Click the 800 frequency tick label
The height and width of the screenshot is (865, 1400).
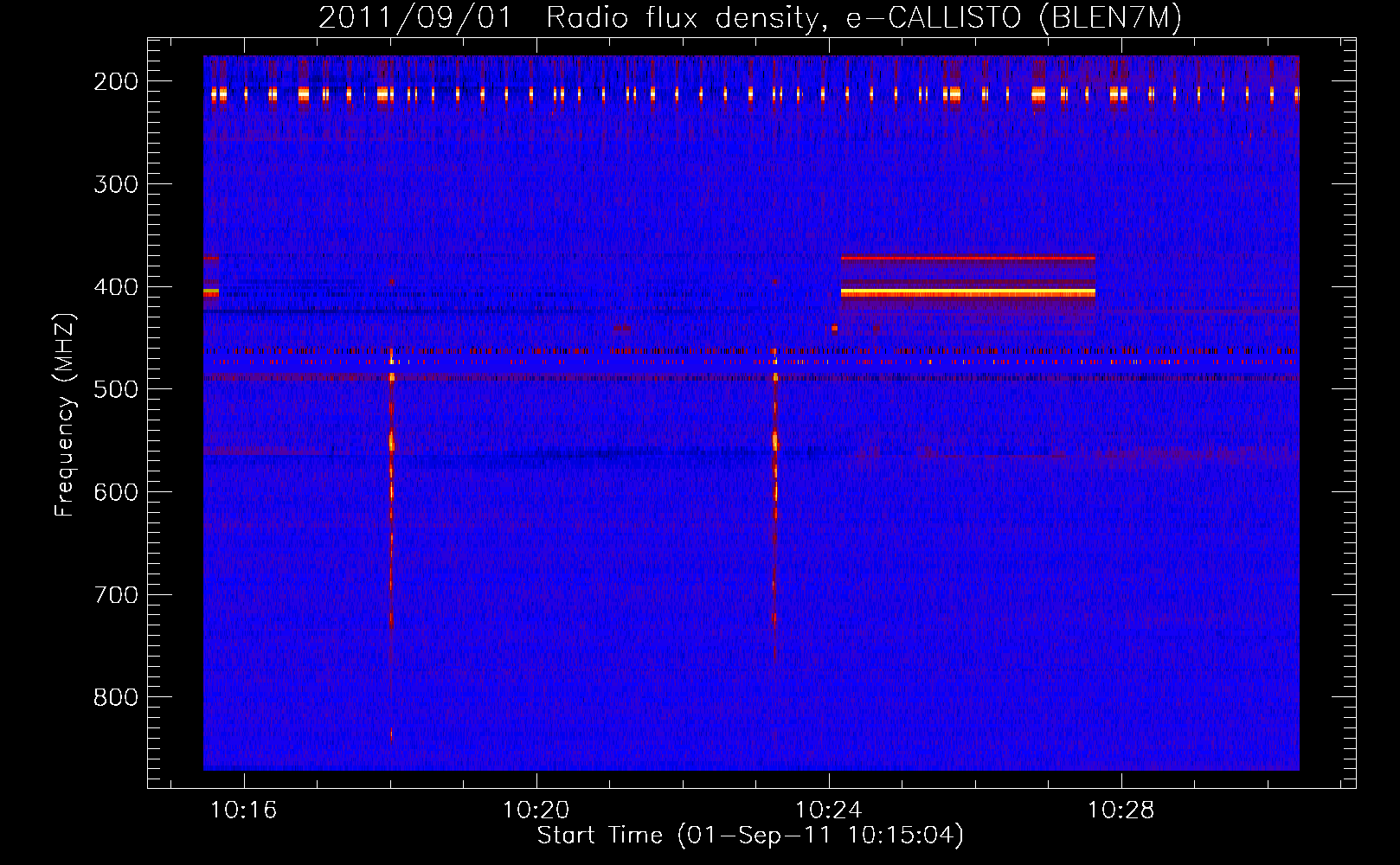click(116, 697)
